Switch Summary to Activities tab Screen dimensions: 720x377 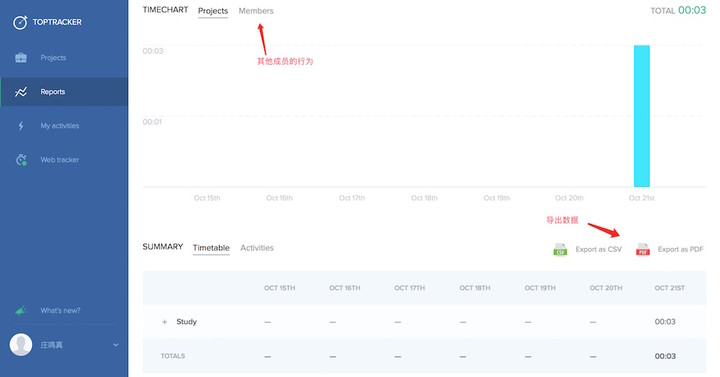pyautogui.click(x=257, y=248)
